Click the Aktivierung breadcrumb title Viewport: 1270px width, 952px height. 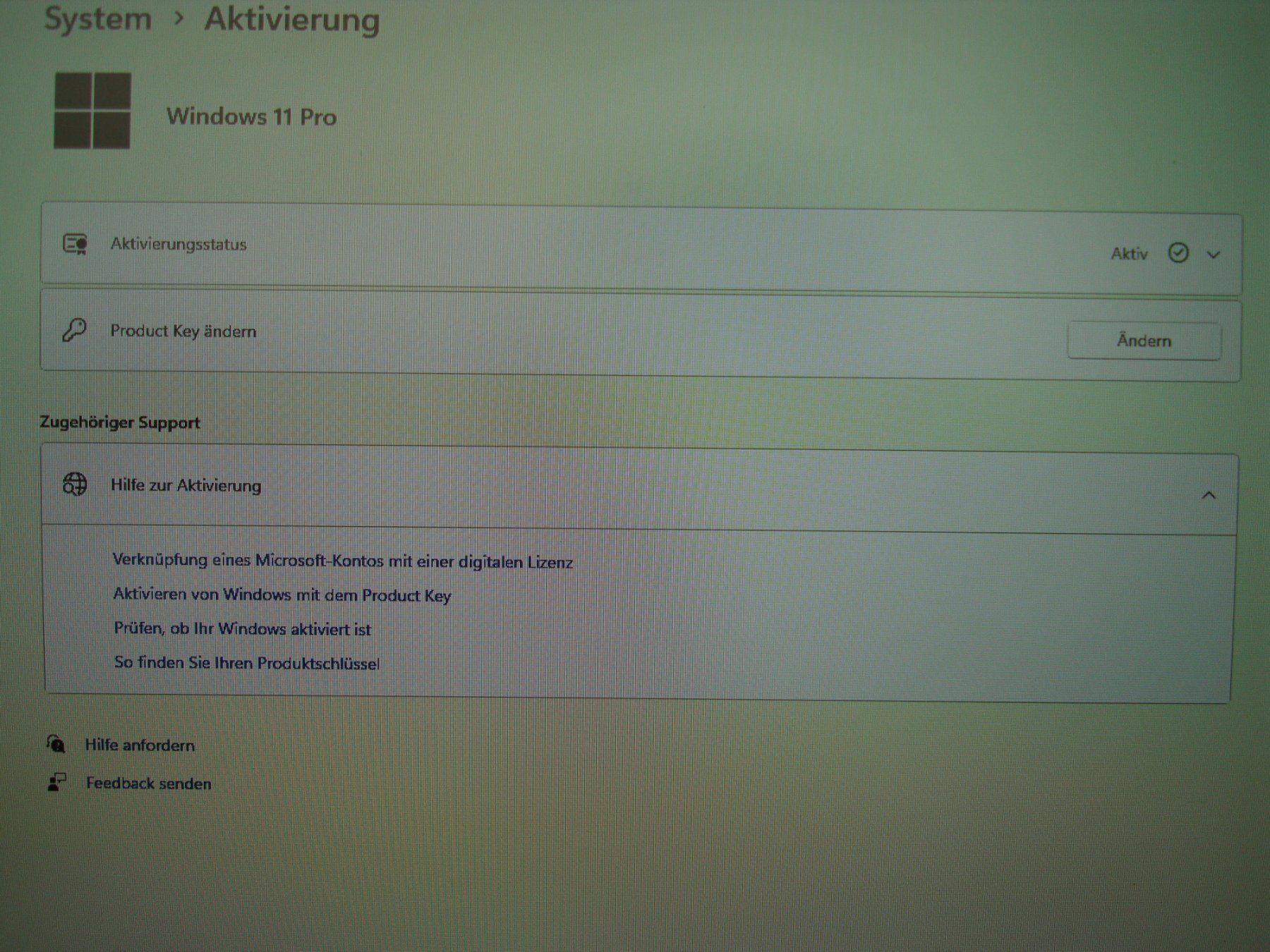(292, 20)
